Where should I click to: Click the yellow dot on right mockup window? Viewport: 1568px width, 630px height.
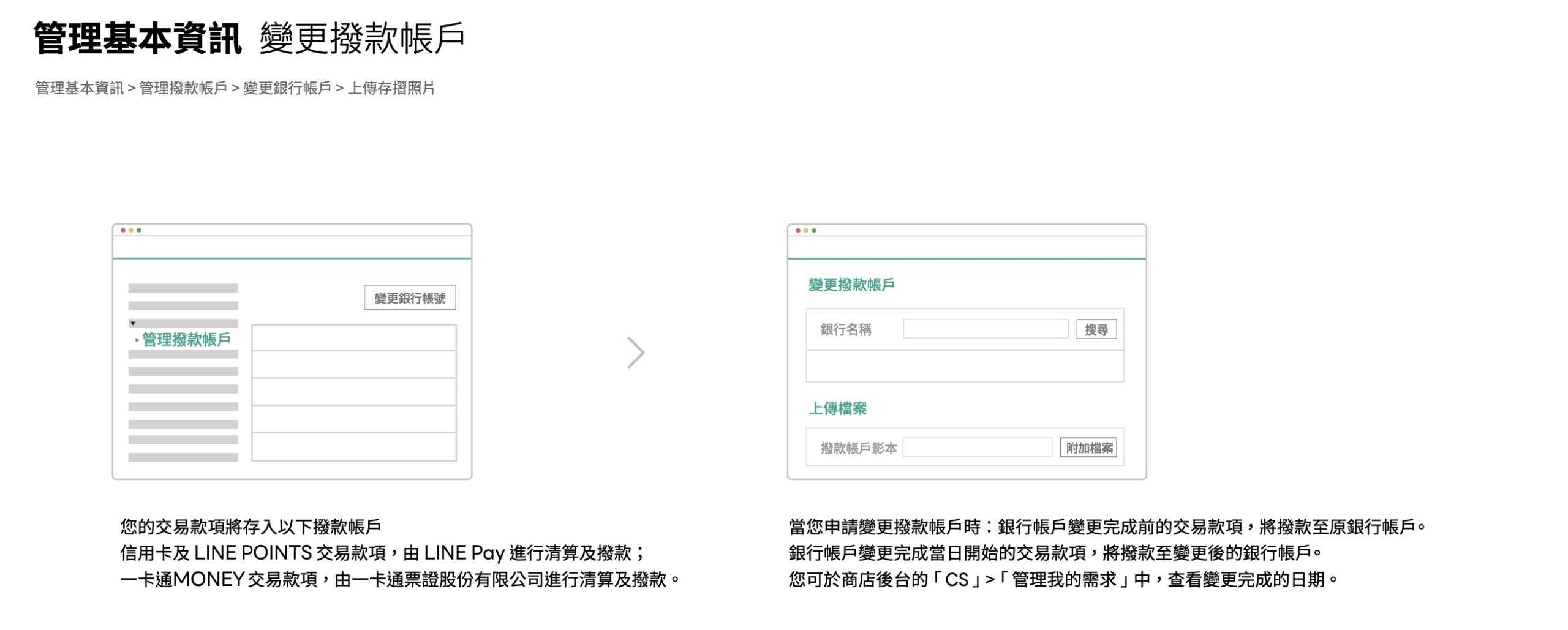point(806,230)
